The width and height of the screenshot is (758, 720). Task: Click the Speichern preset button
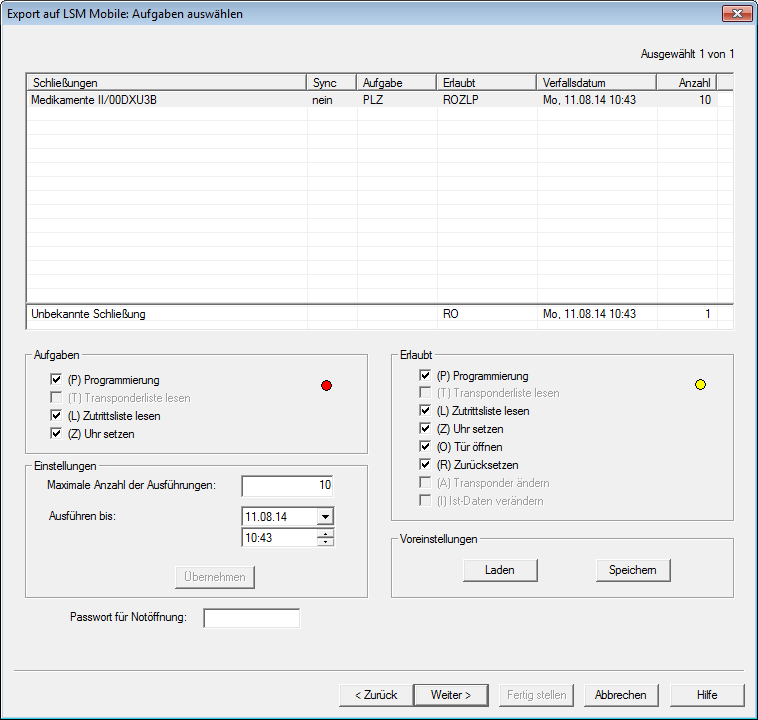click(633, 570)
